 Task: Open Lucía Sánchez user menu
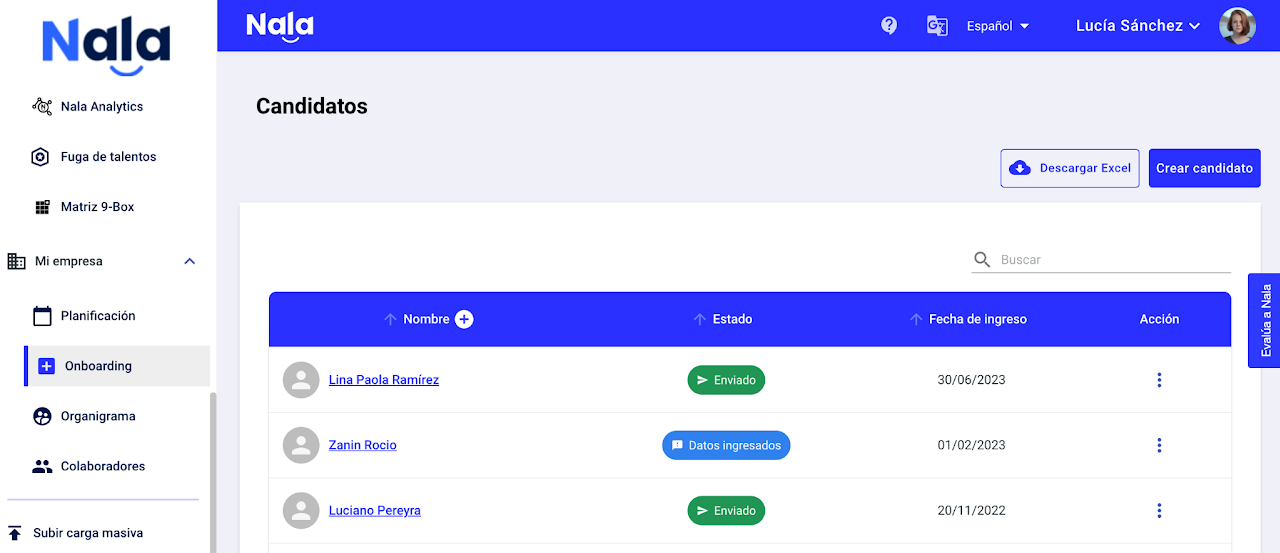tap(1137, 26)
